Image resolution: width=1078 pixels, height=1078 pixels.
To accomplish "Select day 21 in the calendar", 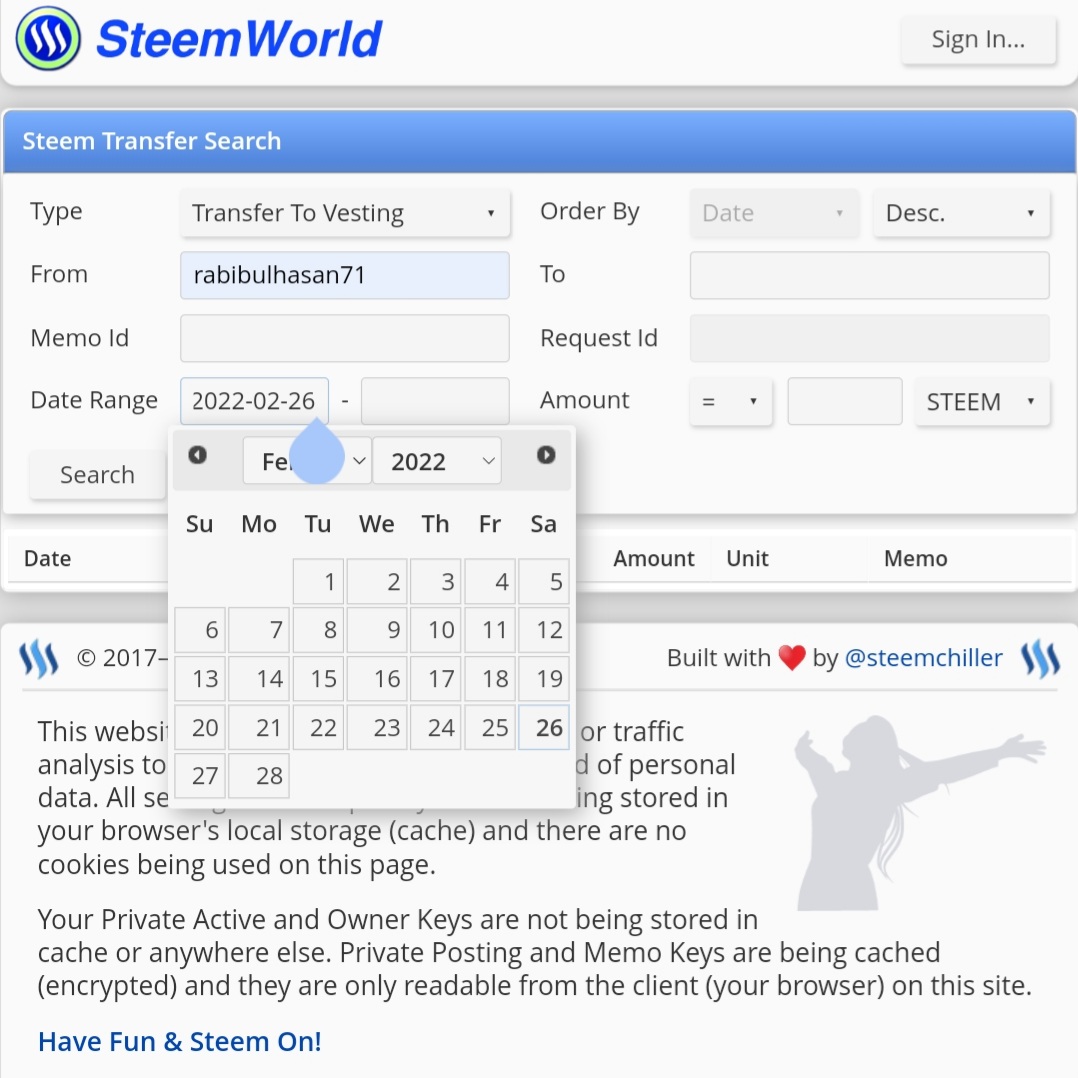I will click(258, 727).
